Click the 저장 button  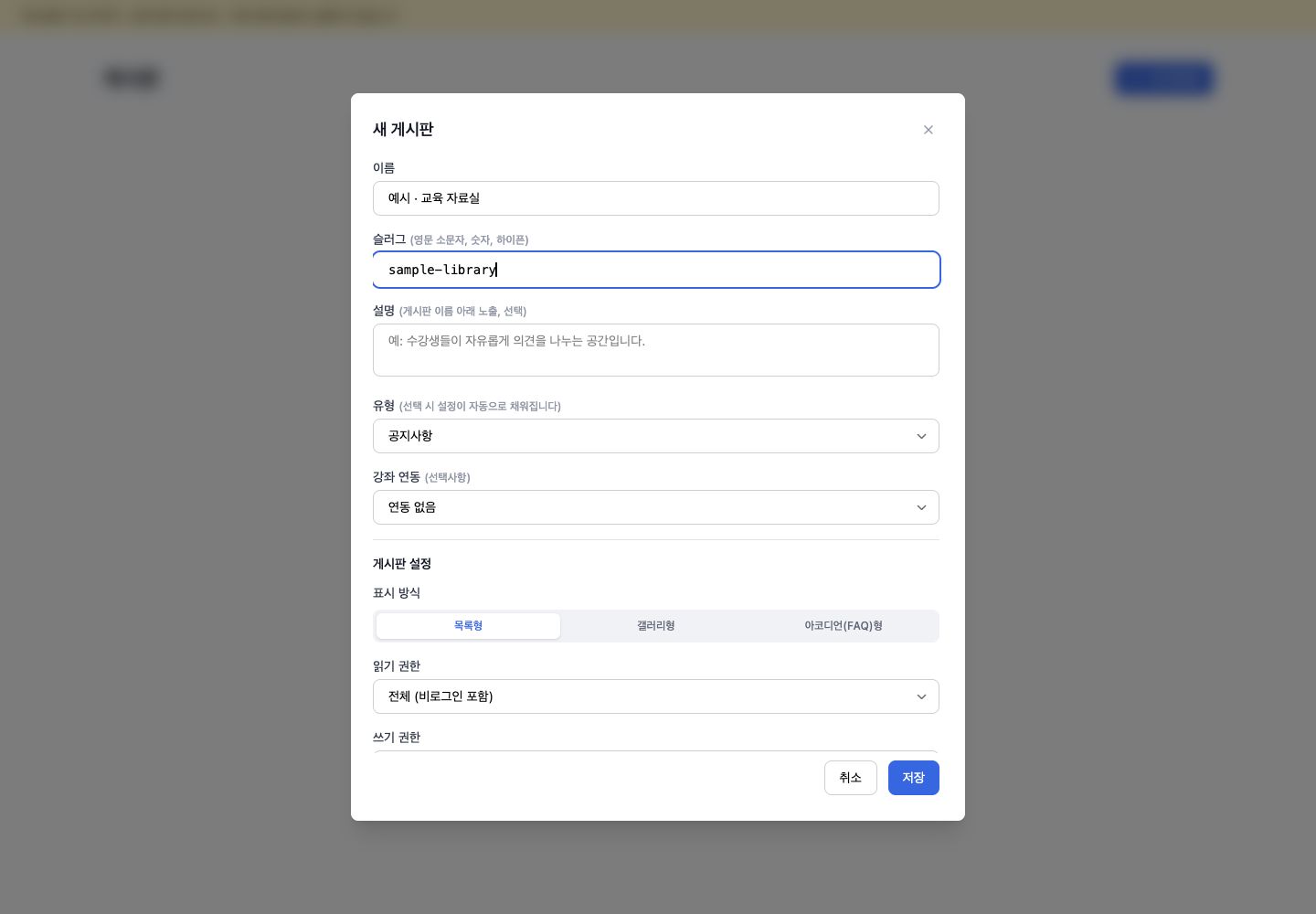coord(914,778)
